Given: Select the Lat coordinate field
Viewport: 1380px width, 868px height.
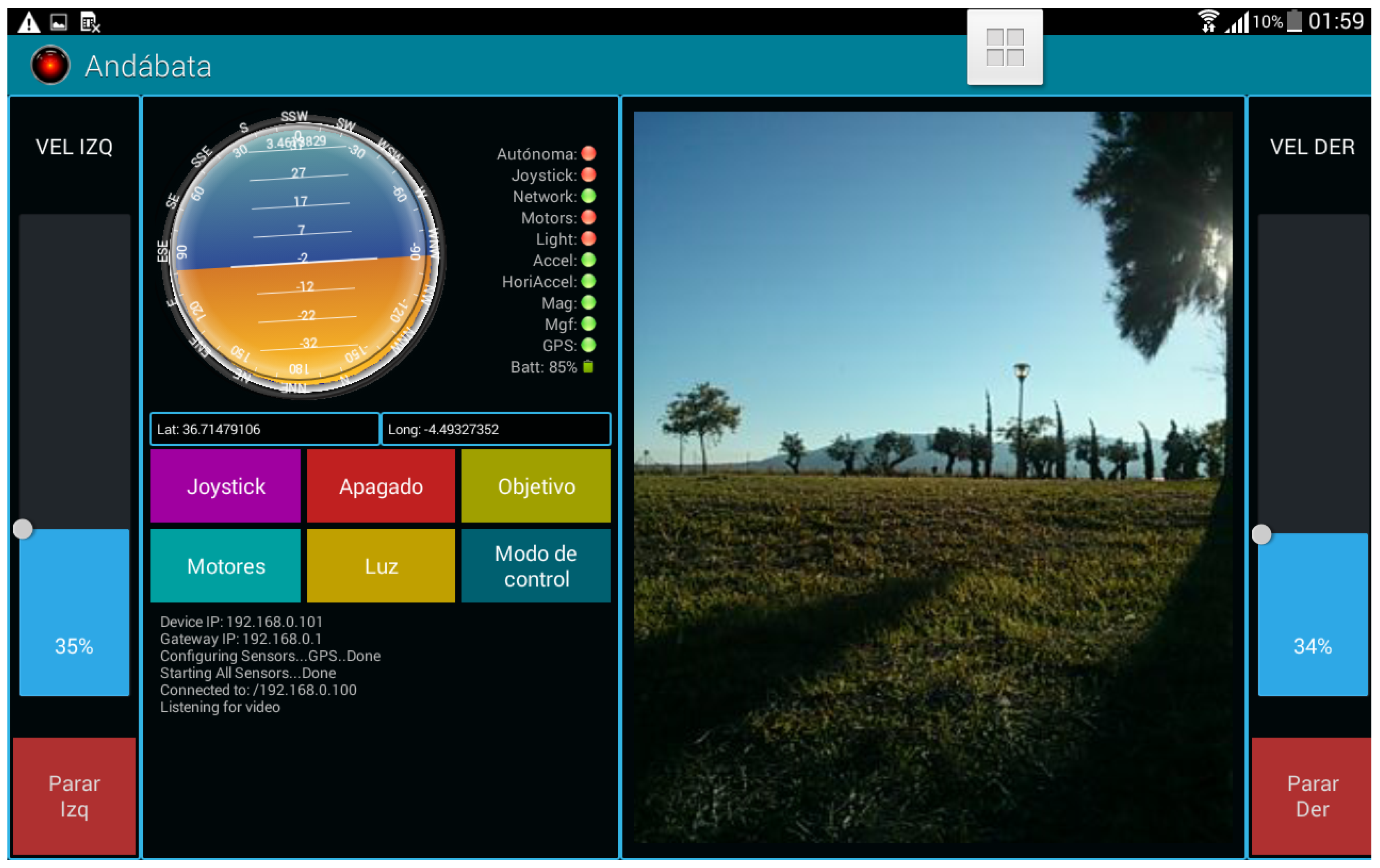Looking at the screenshot, I should 264,429.
